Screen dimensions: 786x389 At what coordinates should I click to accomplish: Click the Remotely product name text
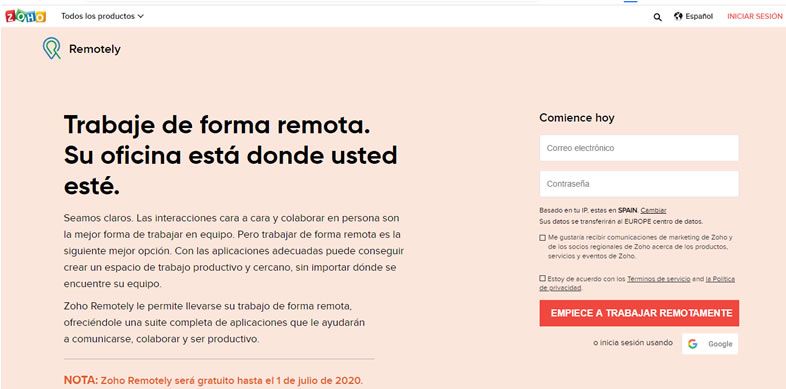(95, 49)
